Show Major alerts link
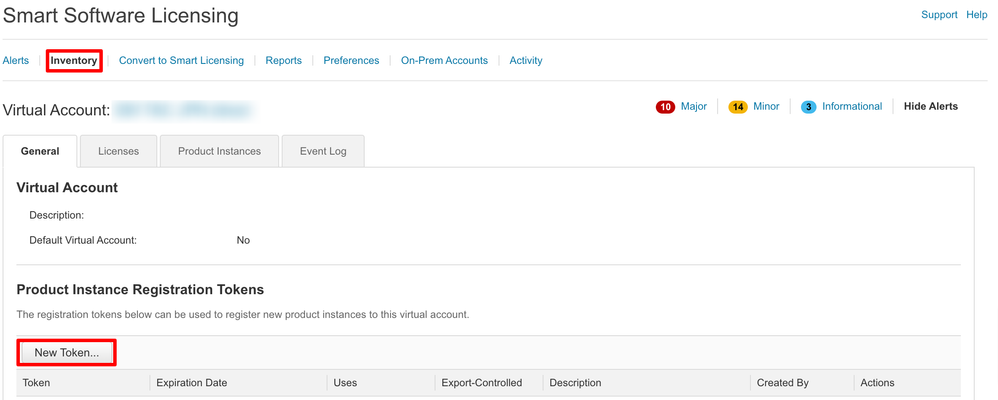The image size is (998, 400). pos(694,106)
